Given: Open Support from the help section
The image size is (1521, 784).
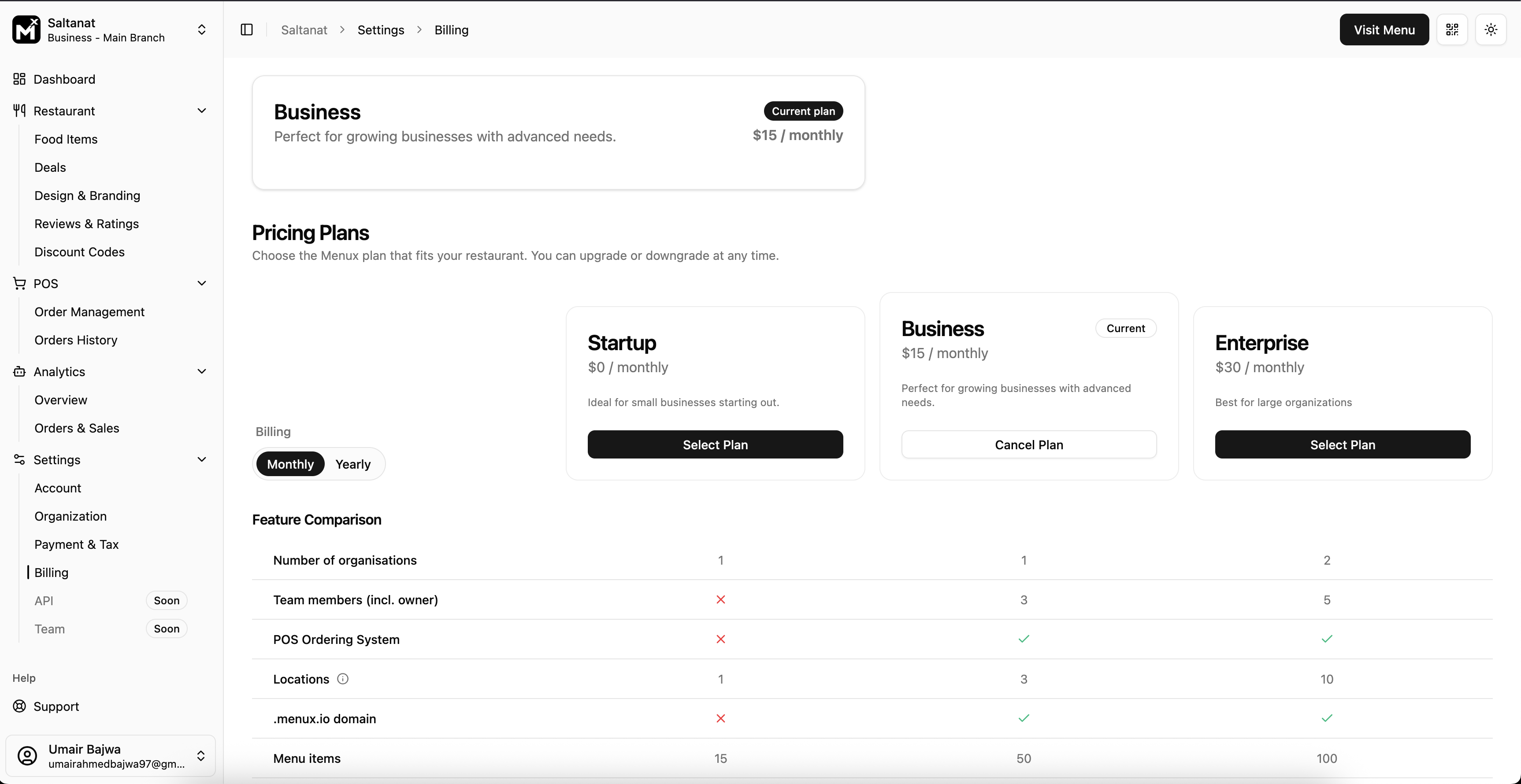Looking at the screenshot, I should (56, 706).
